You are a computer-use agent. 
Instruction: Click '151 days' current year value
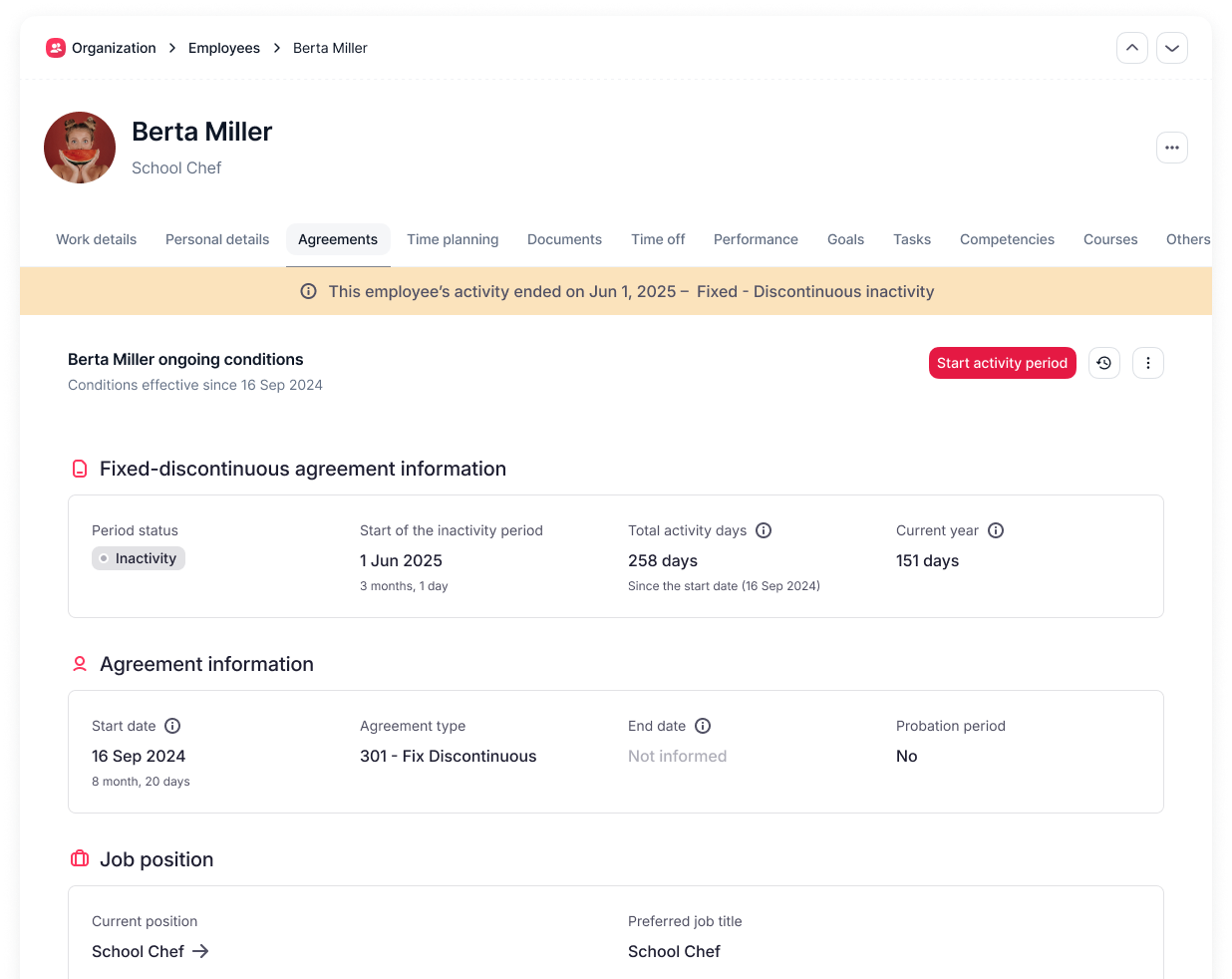(927, 560)
